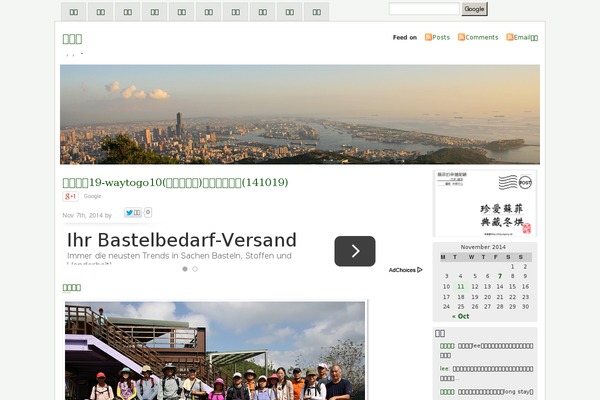Click the Ihr Bastelbedarf-Versand ad headline
The height and width of the screenshot is (400, 600).
pos(182,240)
